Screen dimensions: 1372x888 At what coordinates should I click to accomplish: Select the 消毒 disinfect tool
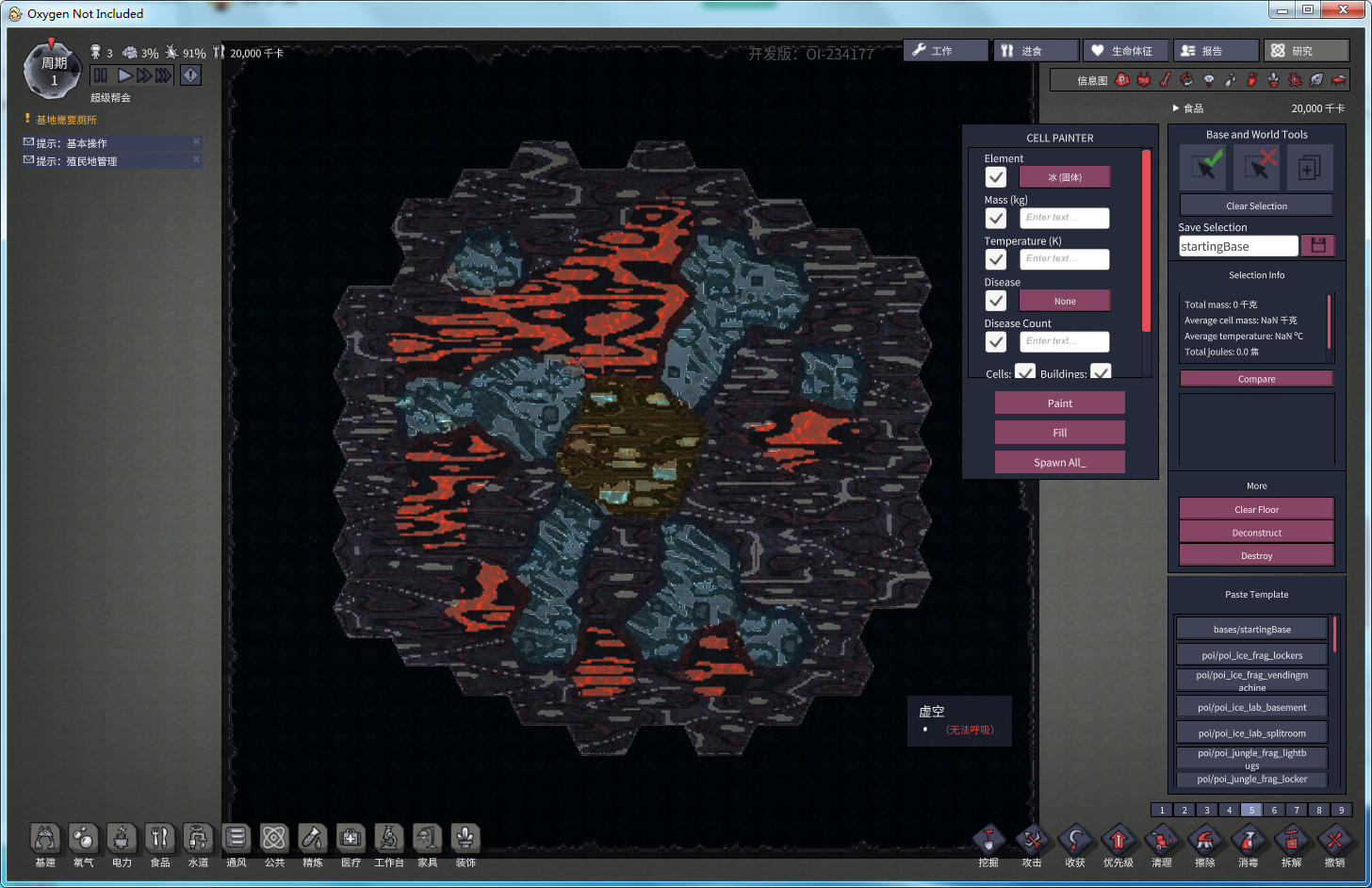(x=1249, y=839)
